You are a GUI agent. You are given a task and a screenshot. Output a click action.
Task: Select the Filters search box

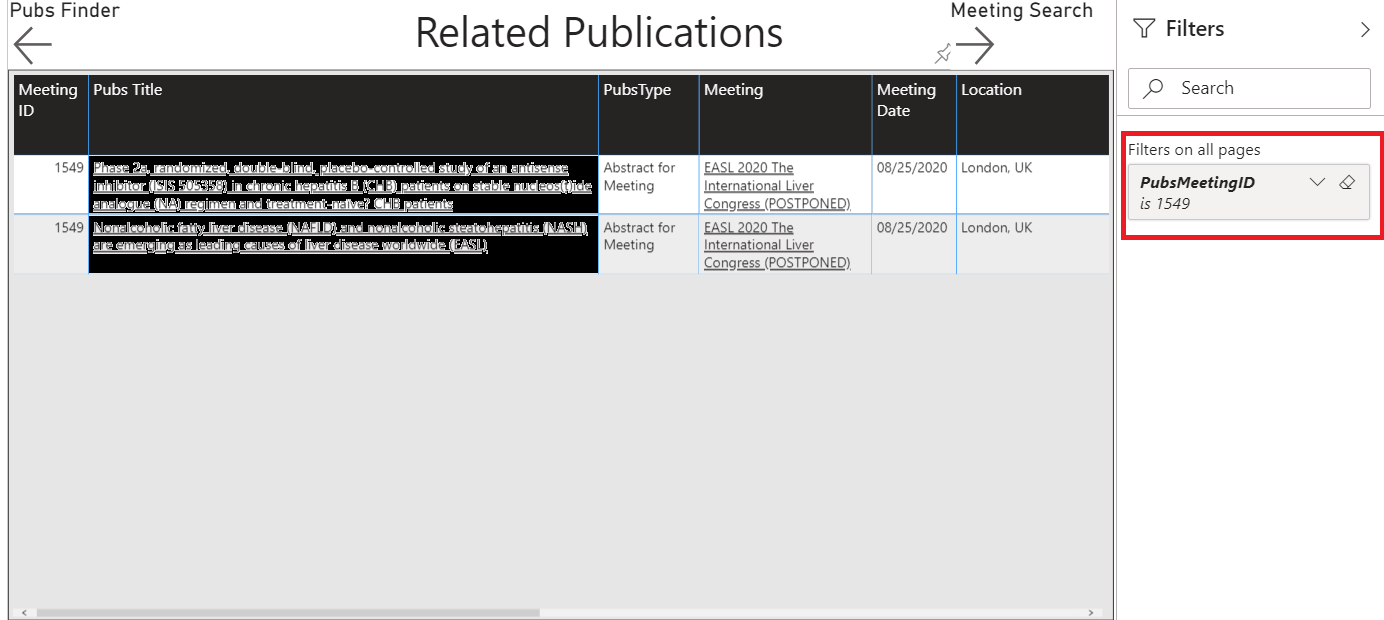(1249, 88)
